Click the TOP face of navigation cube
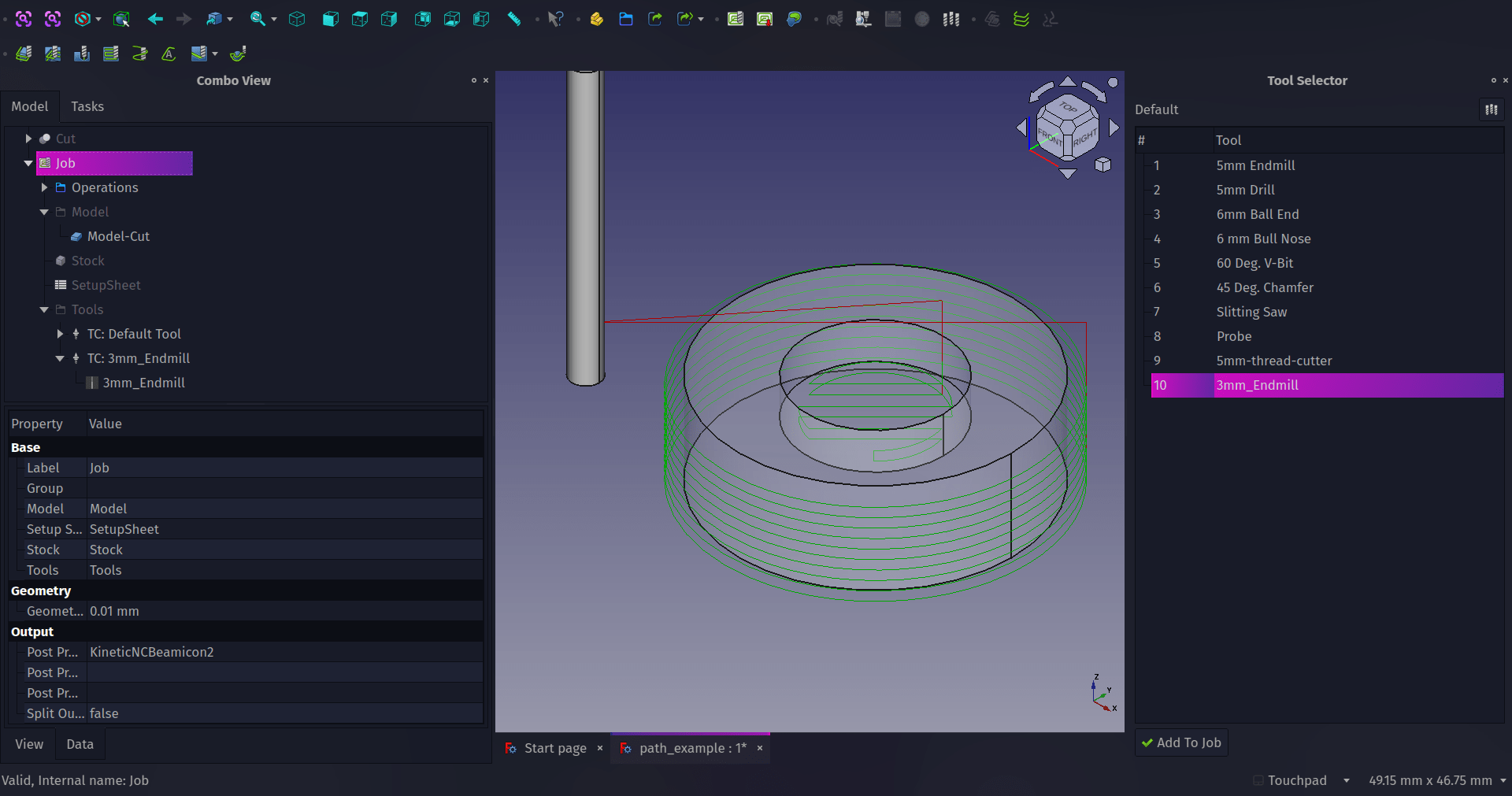Image resolution: width=1512 pixels, height=796 pixels. pos(1067,107)
